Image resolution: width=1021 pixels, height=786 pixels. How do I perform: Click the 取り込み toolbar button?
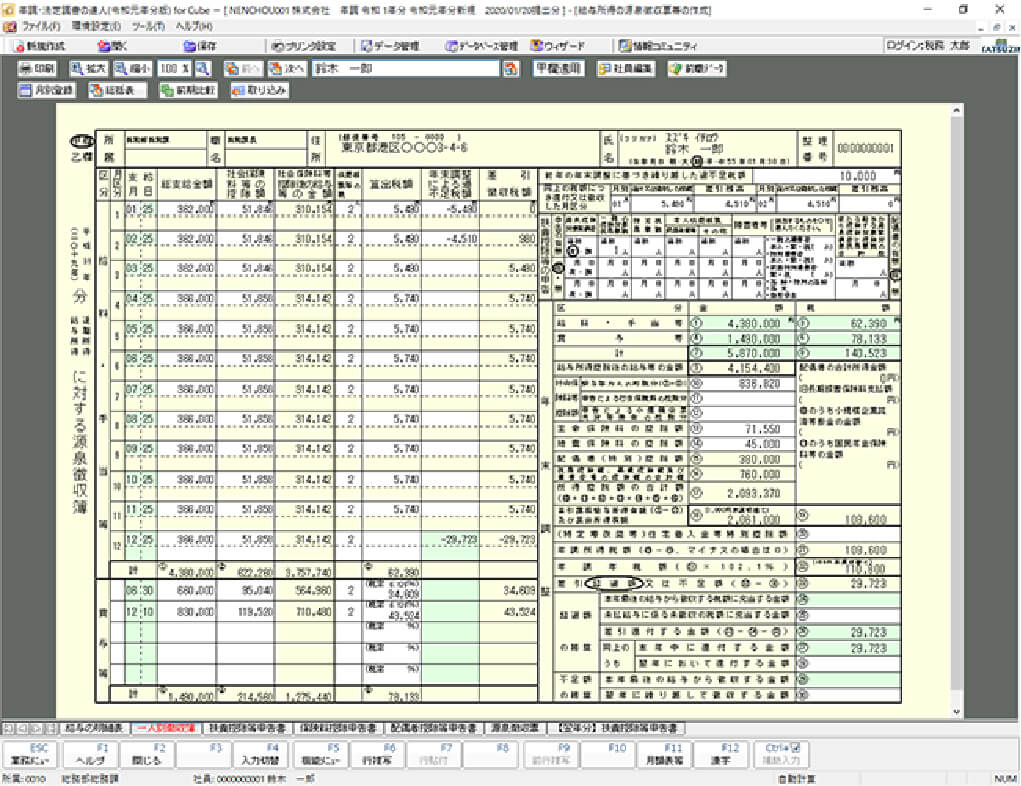[x=260, y=90]
